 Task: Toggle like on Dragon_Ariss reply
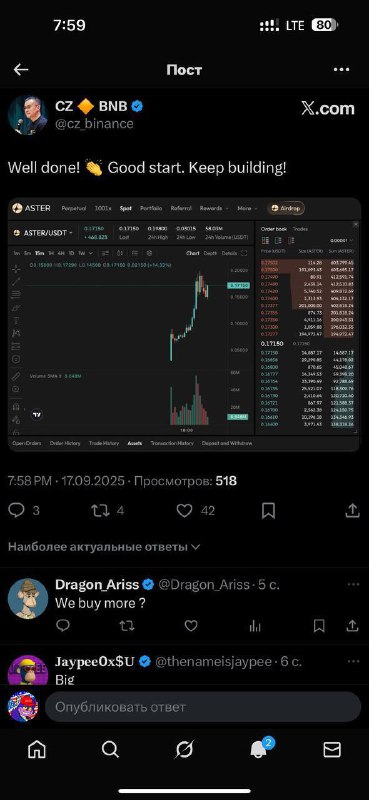point(191,626)
